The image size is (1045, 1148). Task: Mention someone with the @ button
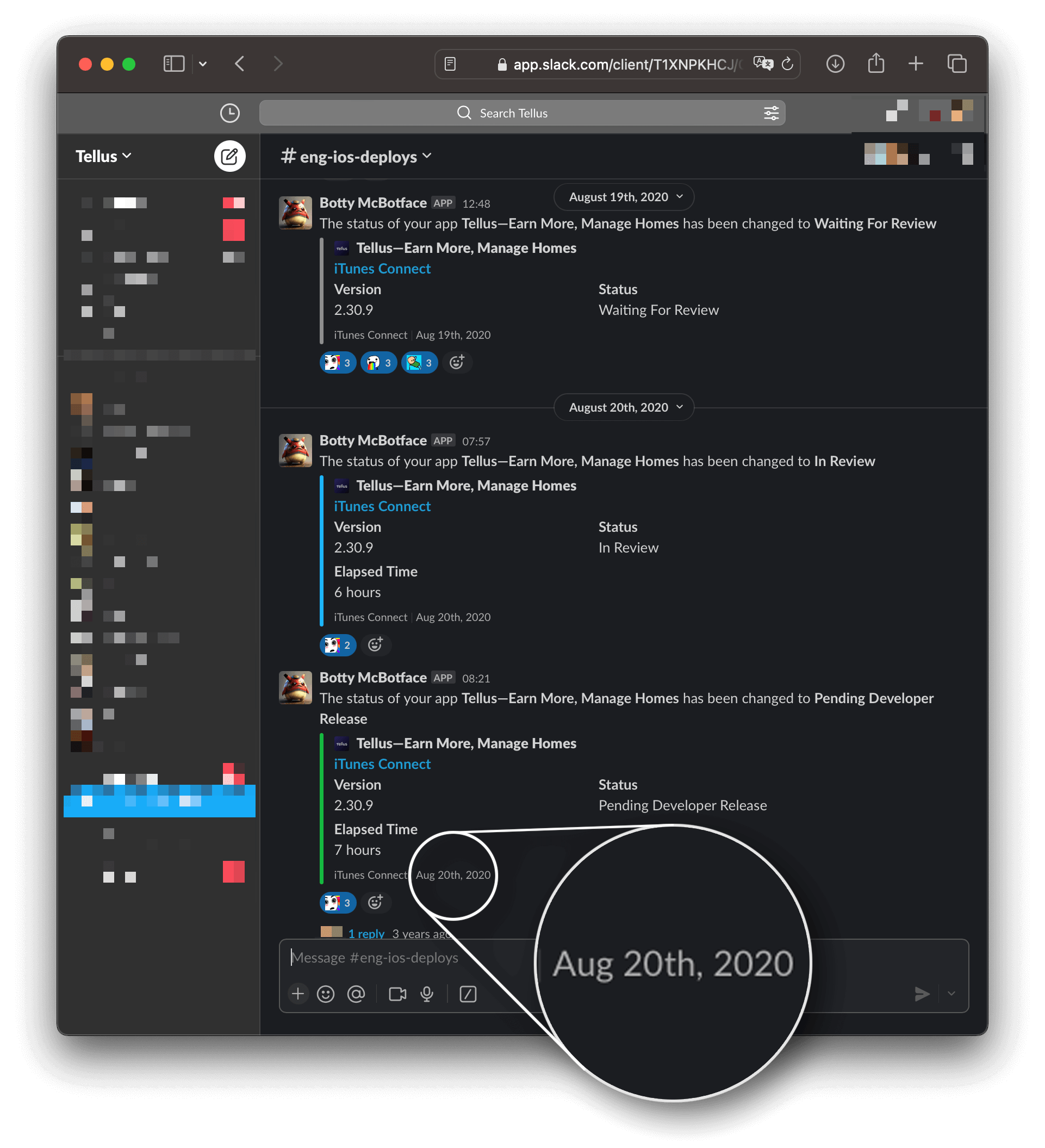(x=356, y=994)
